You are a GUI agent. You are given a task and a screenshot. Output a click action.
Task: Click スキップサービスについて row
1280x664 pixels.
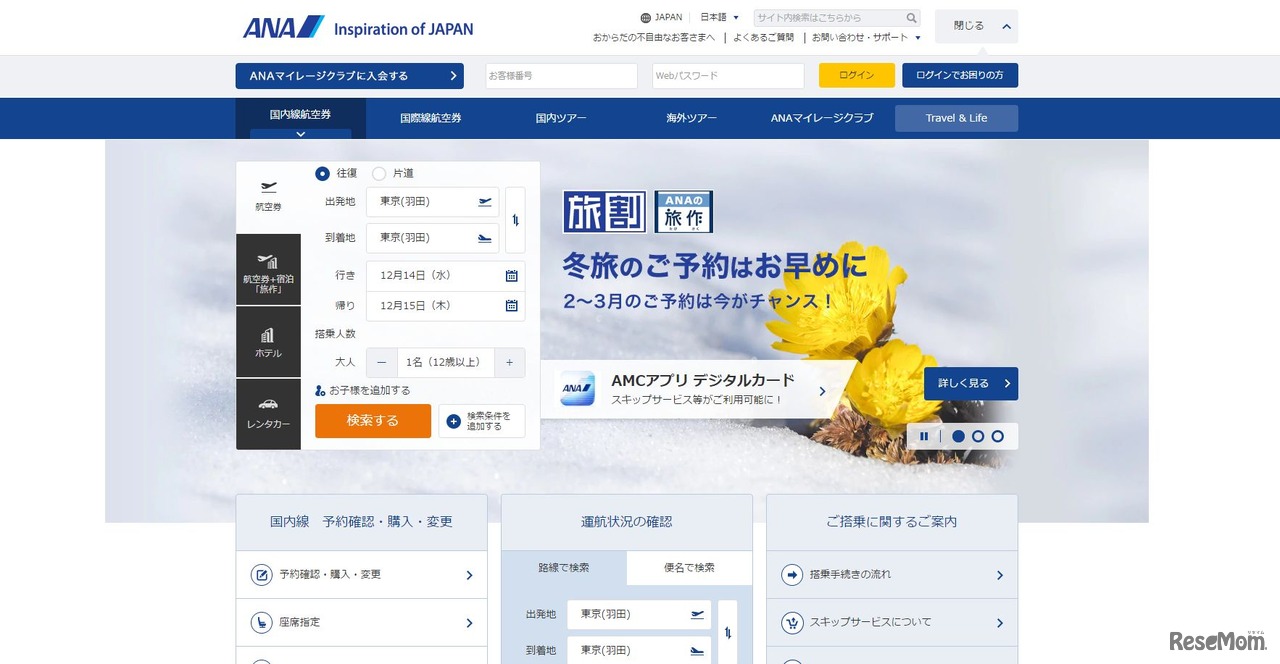point(892,622)
